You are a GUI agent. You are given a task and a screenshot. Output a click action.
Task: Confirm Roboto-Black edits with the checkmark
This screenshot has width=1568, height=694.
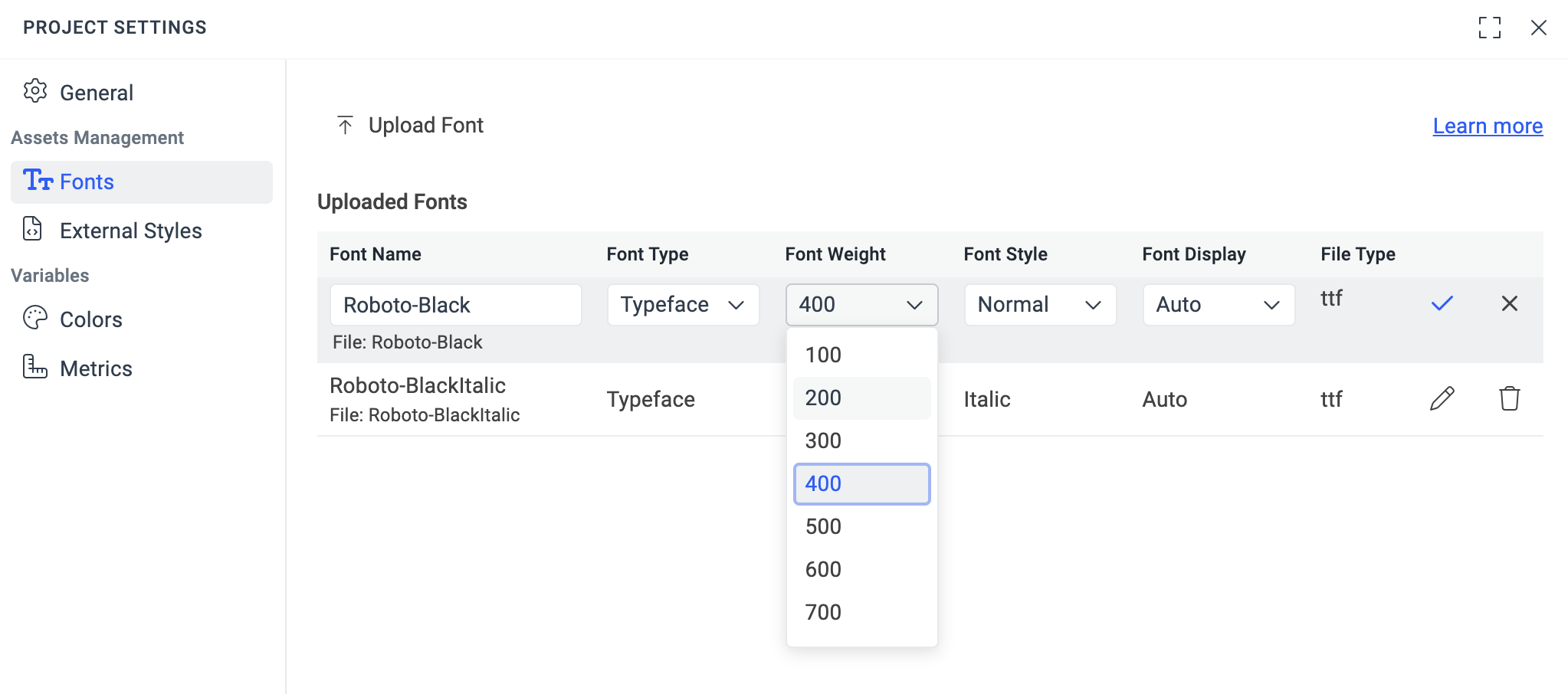pos(1442,303)
